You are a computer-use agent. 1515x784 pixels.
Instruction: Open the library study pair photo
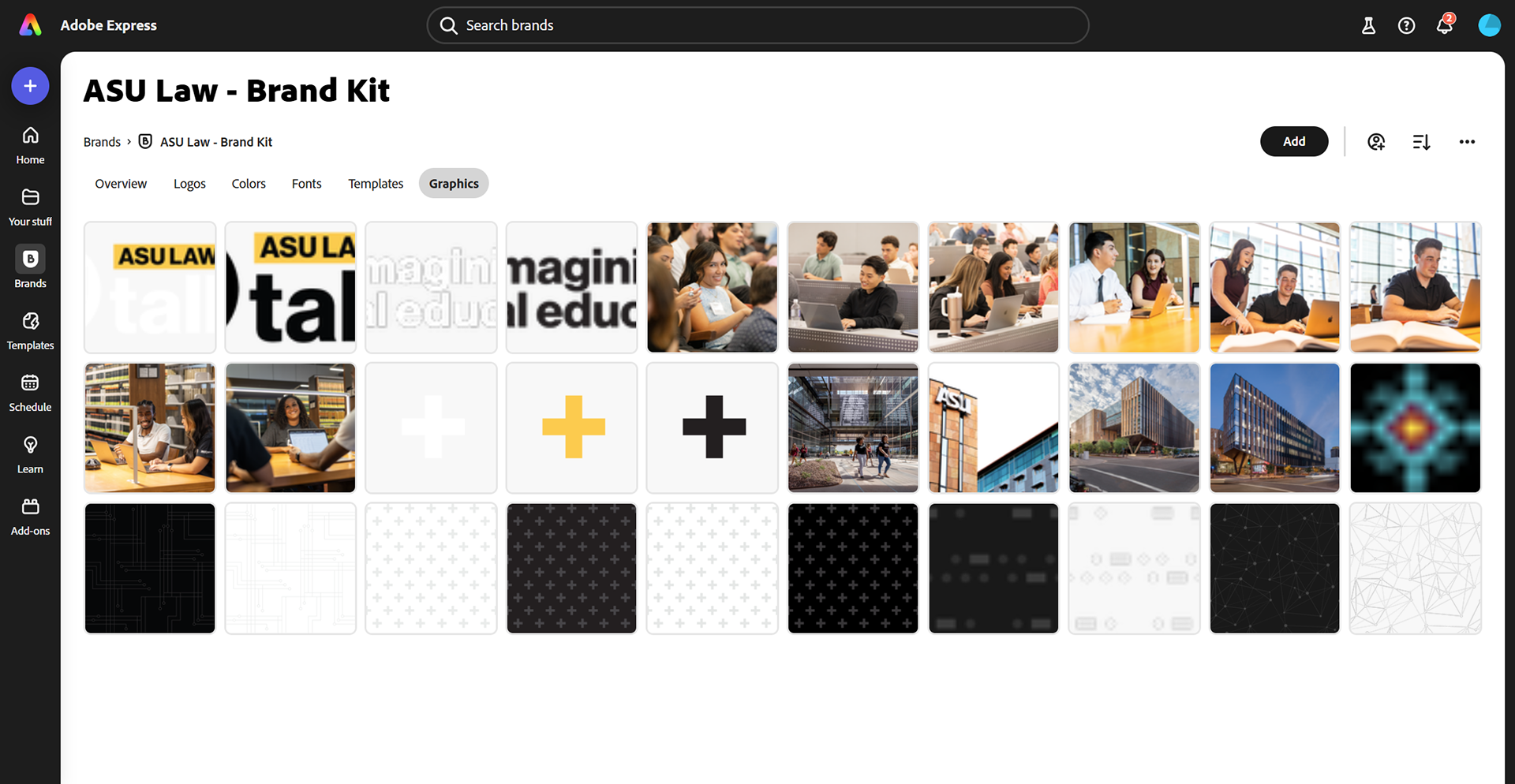[x=150, y=427]
